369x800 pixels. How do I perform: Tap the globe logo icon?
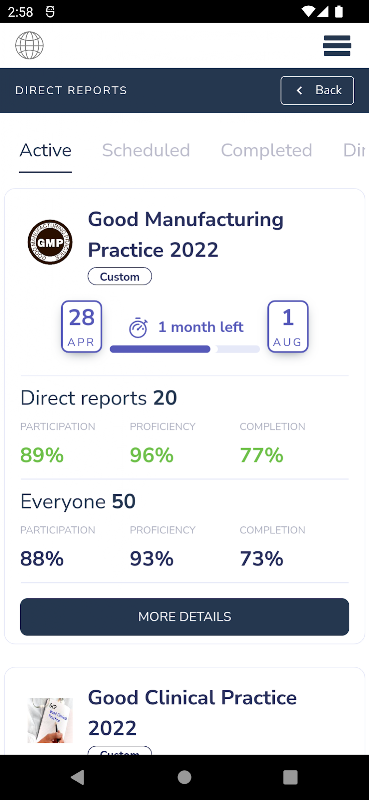29,45
